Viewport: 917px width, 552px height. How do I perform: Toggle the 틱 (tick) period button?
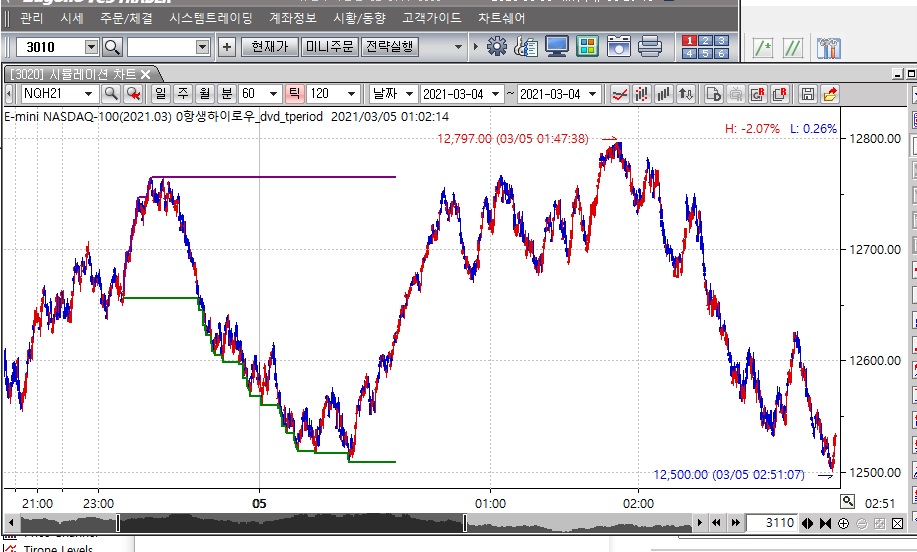295,94
